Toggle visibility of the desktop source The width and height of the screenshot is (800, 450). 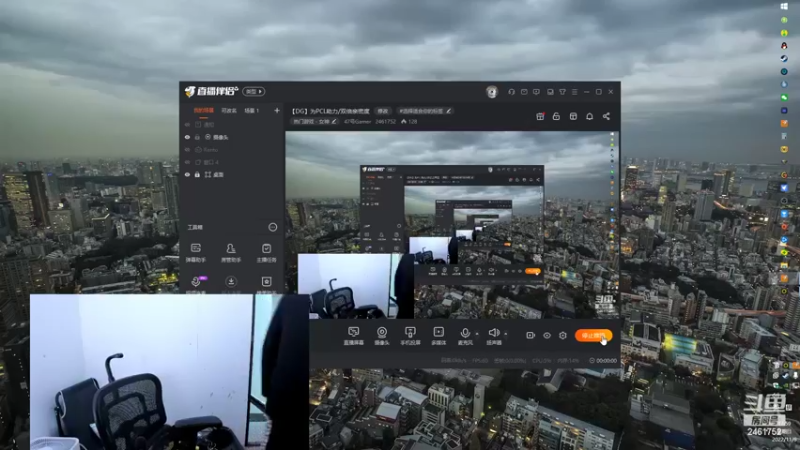187,174
